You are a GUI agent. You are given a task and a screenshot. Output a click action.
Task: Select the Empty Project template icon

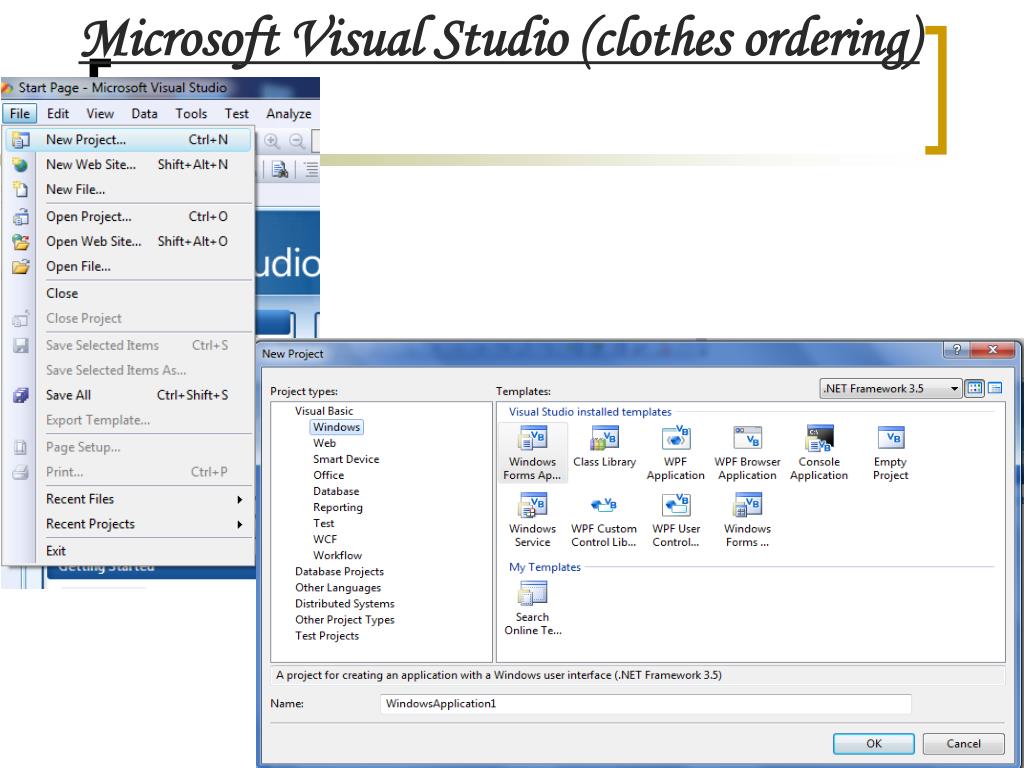891,438
